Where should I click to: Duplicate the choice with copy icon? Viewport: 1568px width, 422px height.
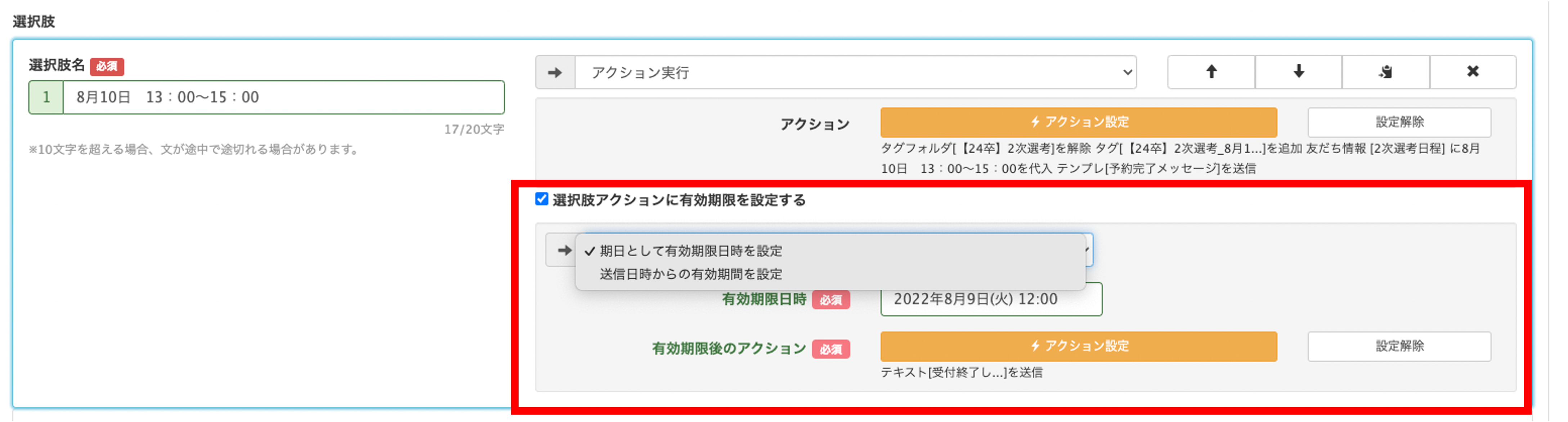coord(1385,72)
